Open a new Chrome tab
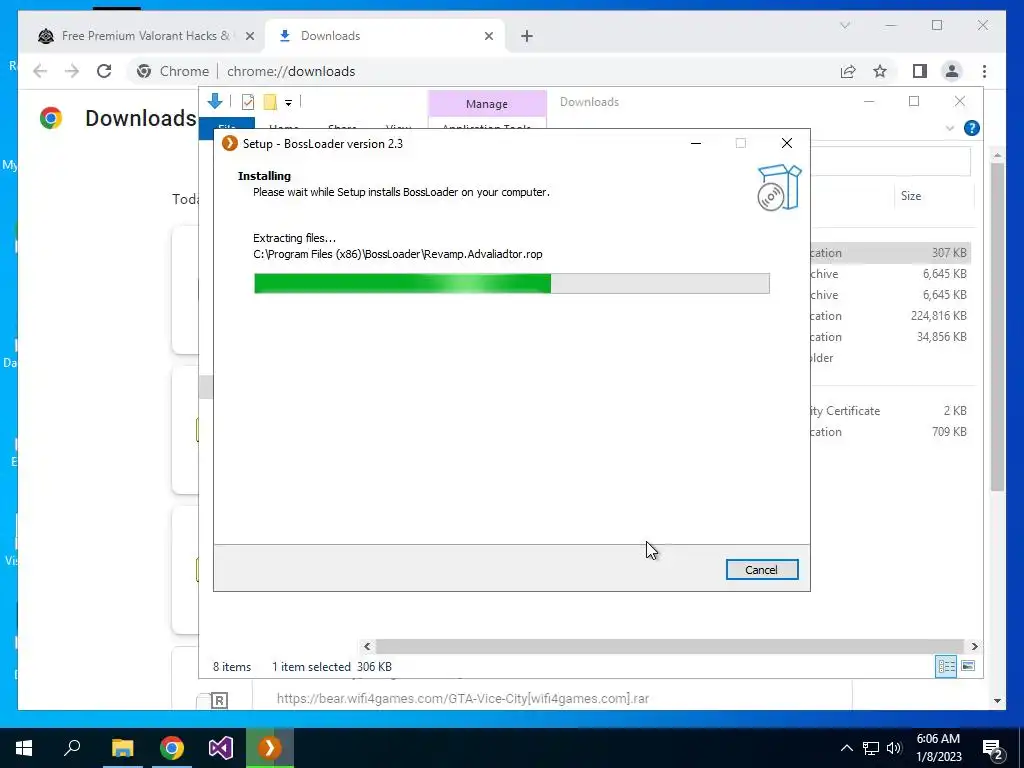This screenshot has height=768, width=1024. 527,37
